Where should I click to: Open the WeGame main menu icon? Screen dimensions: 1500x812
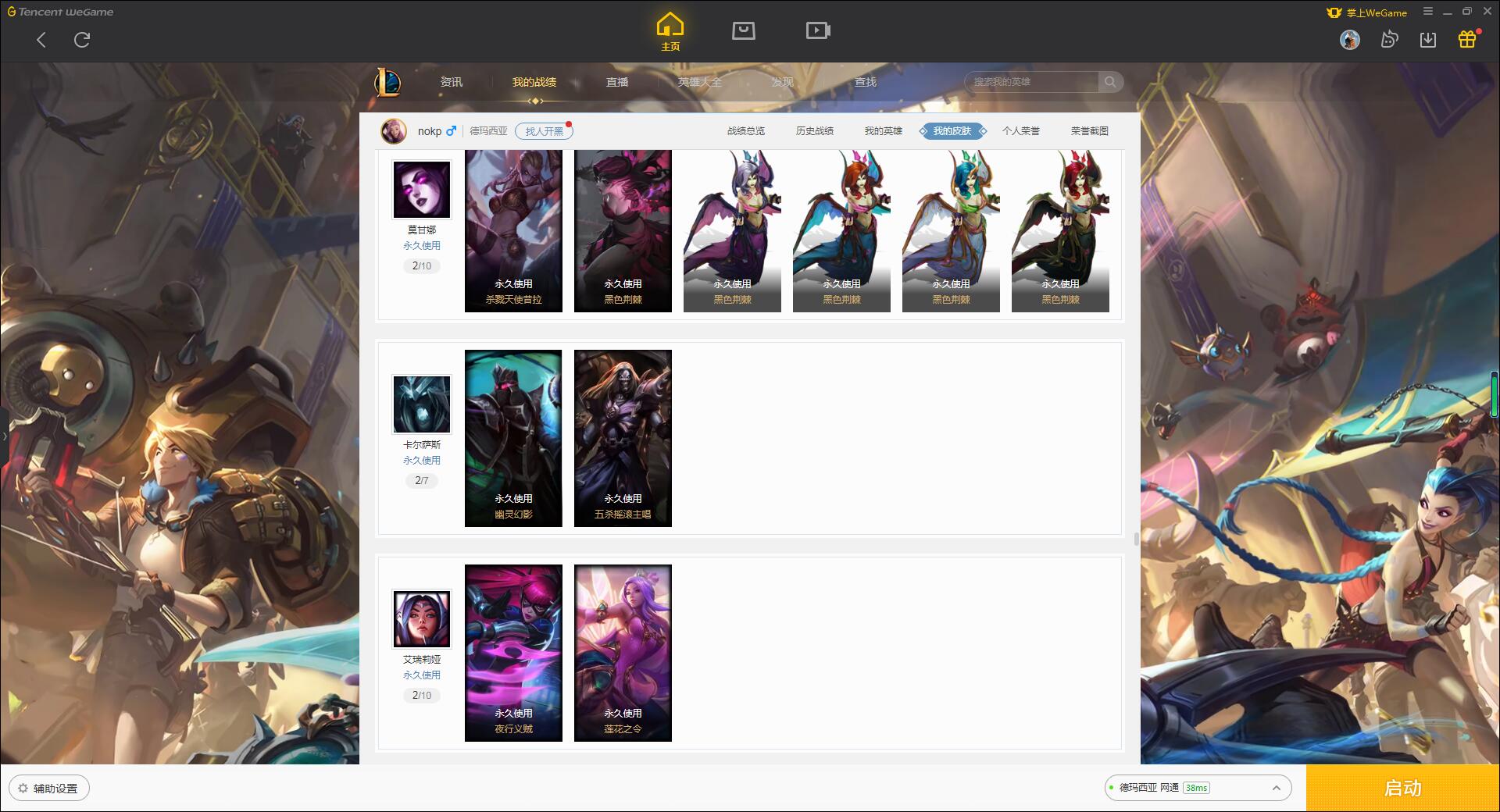1428,12
